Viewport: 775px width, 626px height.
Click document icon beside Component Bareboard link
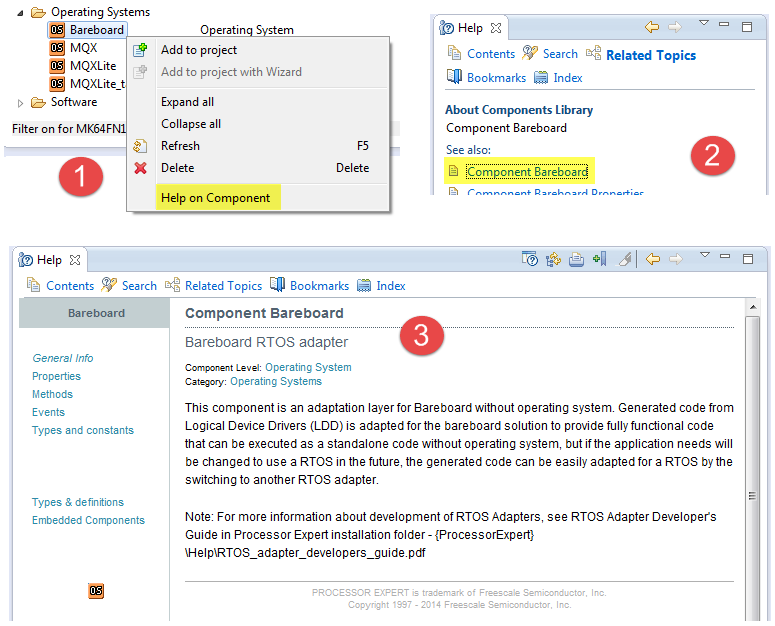point(453,171)
